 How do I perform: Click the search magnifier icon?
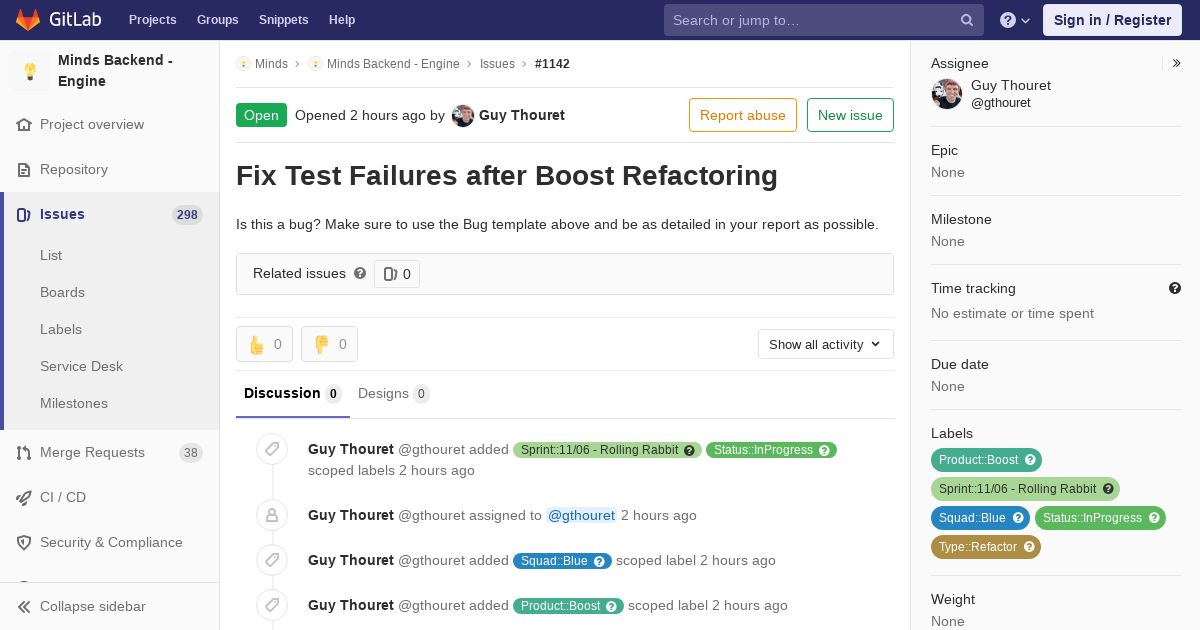click(x=967, y=20)
